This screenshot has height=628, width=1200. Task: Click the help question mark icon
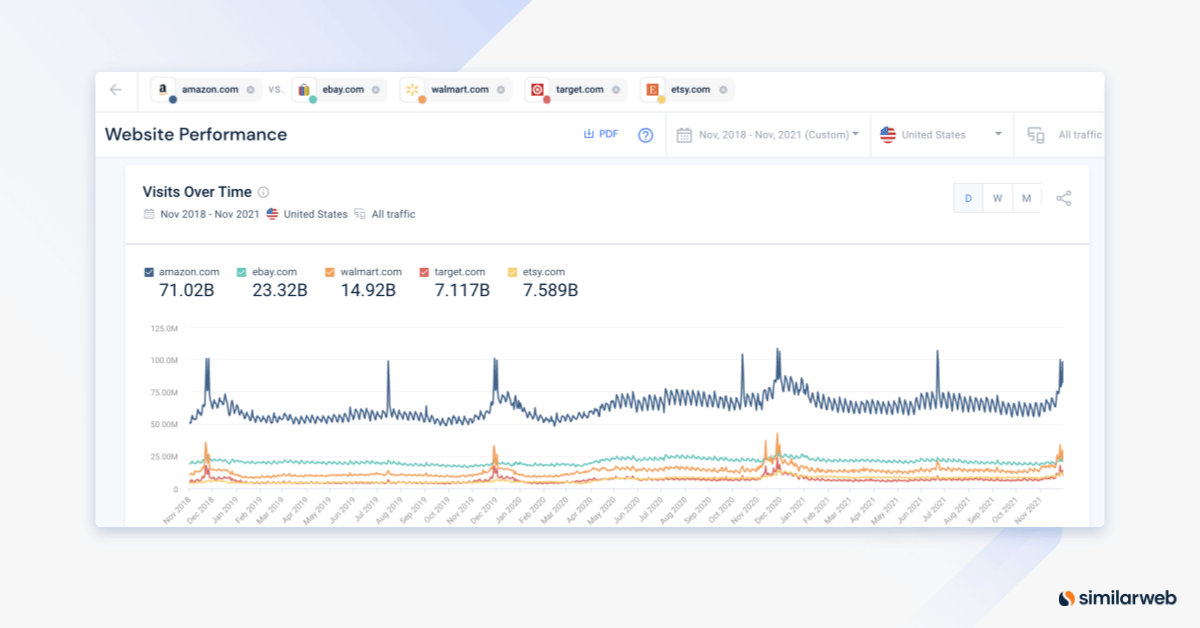[x=645, y=135]
